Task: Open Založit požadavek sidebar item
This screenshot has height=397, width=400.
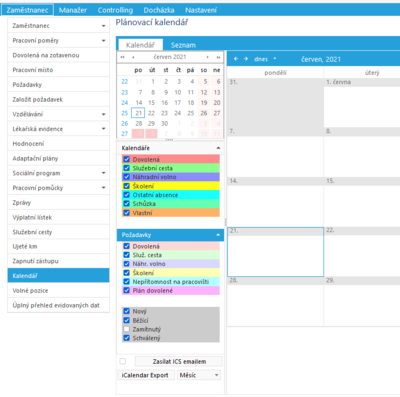Action: point(58,99)
